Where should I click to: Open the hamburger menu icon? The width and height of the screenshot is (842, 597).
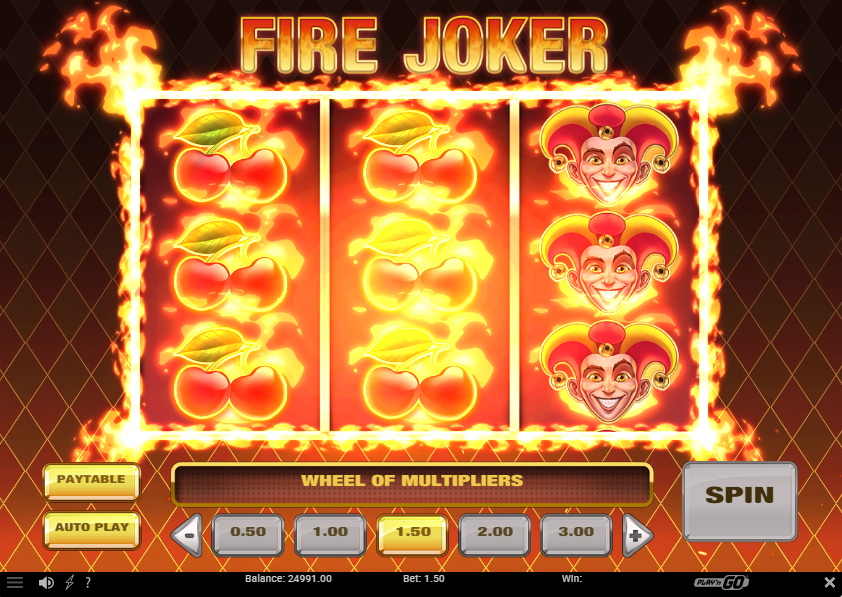click(x=14, y=582)
